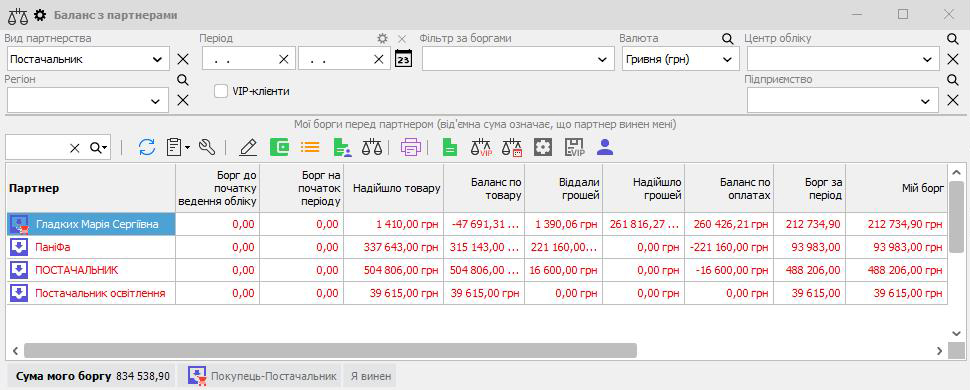Click the Сума мого боргу total
This screenshot has width=970, height=390.
point(92,376)
